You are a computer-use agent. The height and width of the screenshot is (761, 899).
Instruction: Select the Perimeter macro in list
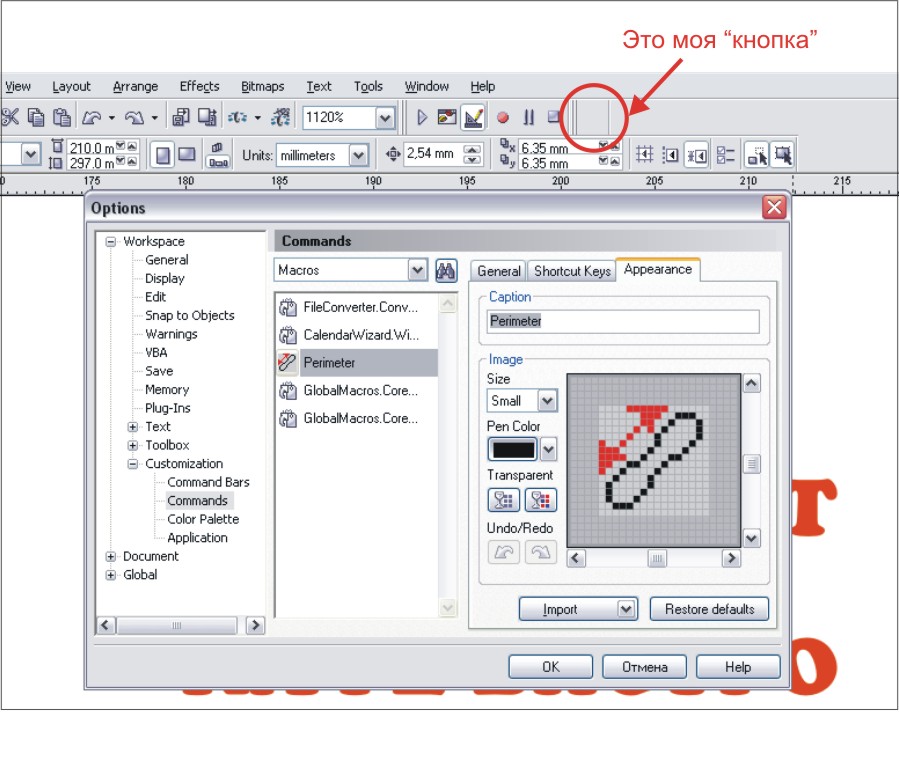click(357, 362)
